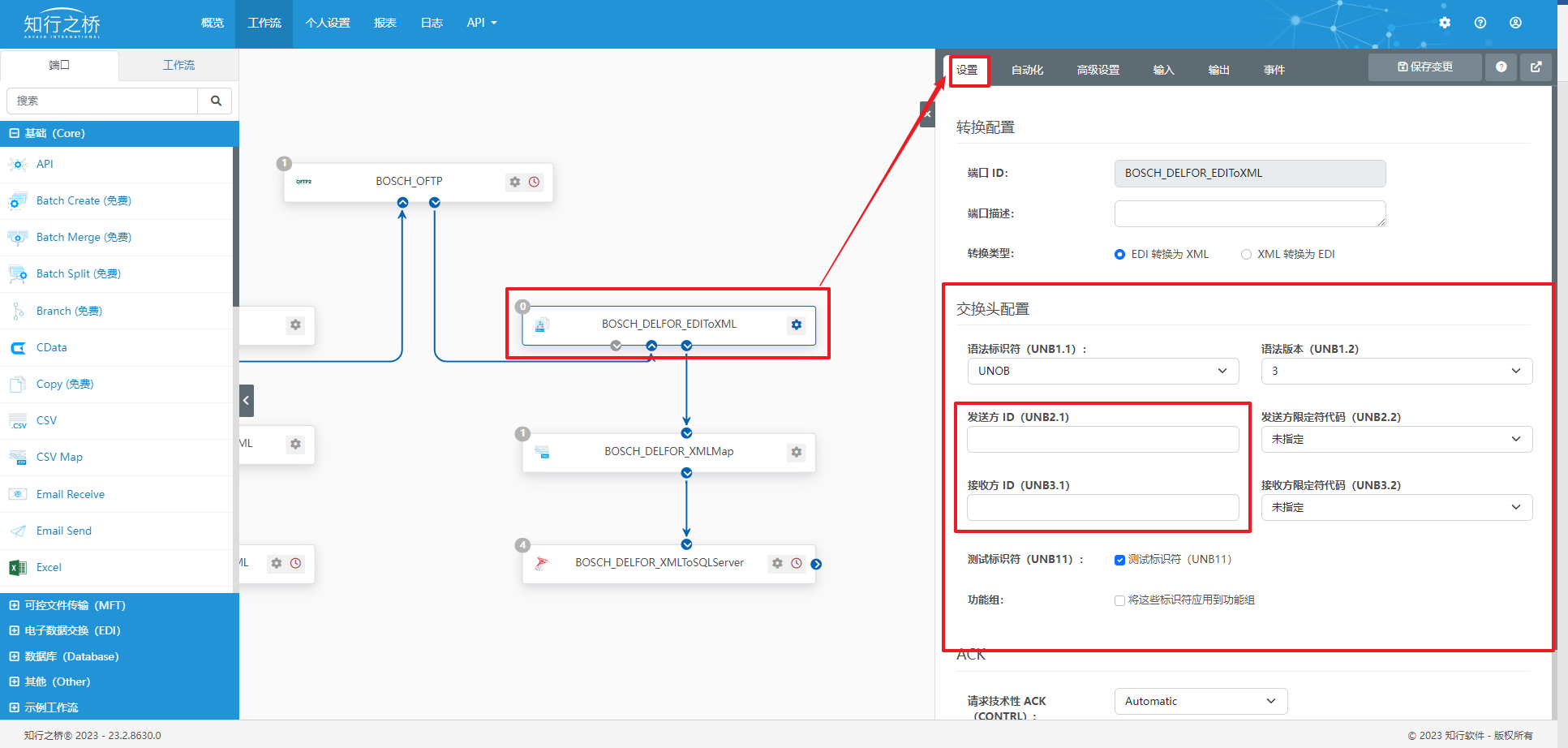
Task: Open gear icon on BOSCH_DELFOR_XMLMap node
Action: pyautogui.click(x=796, y=452)
